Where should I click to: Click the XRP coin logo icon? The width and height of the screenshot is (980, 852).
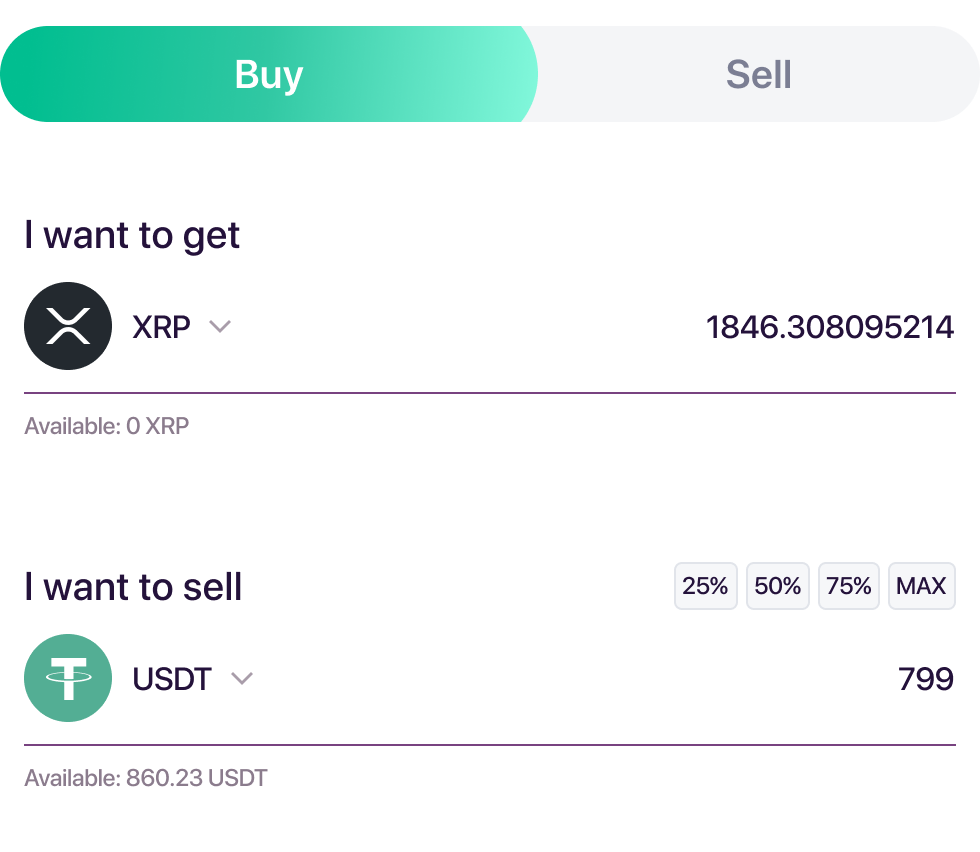tap(68, 326)
